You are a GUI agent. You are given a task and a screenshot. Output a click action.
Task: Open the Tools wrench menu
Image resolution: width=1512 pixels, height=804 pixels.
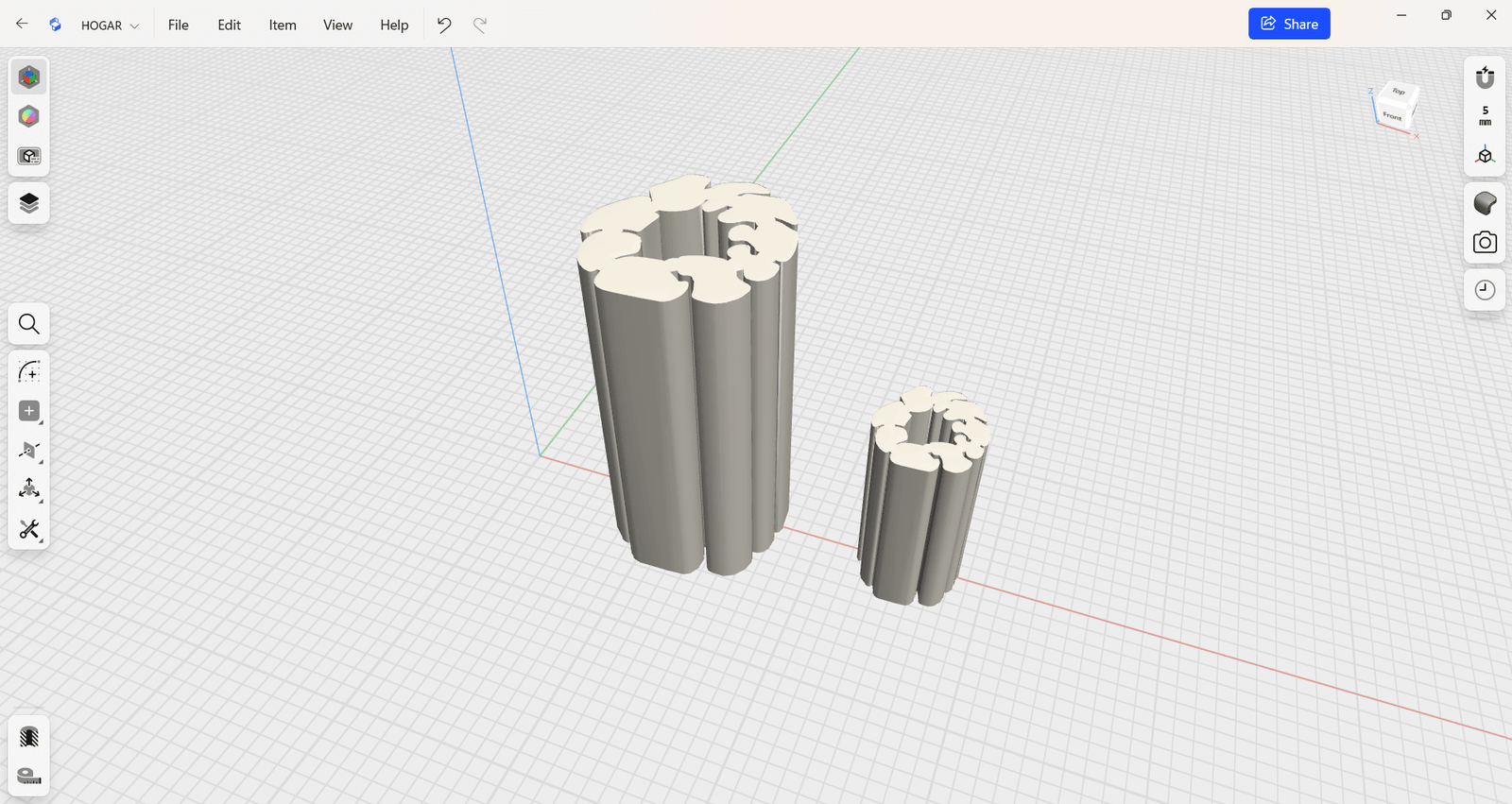29,529
